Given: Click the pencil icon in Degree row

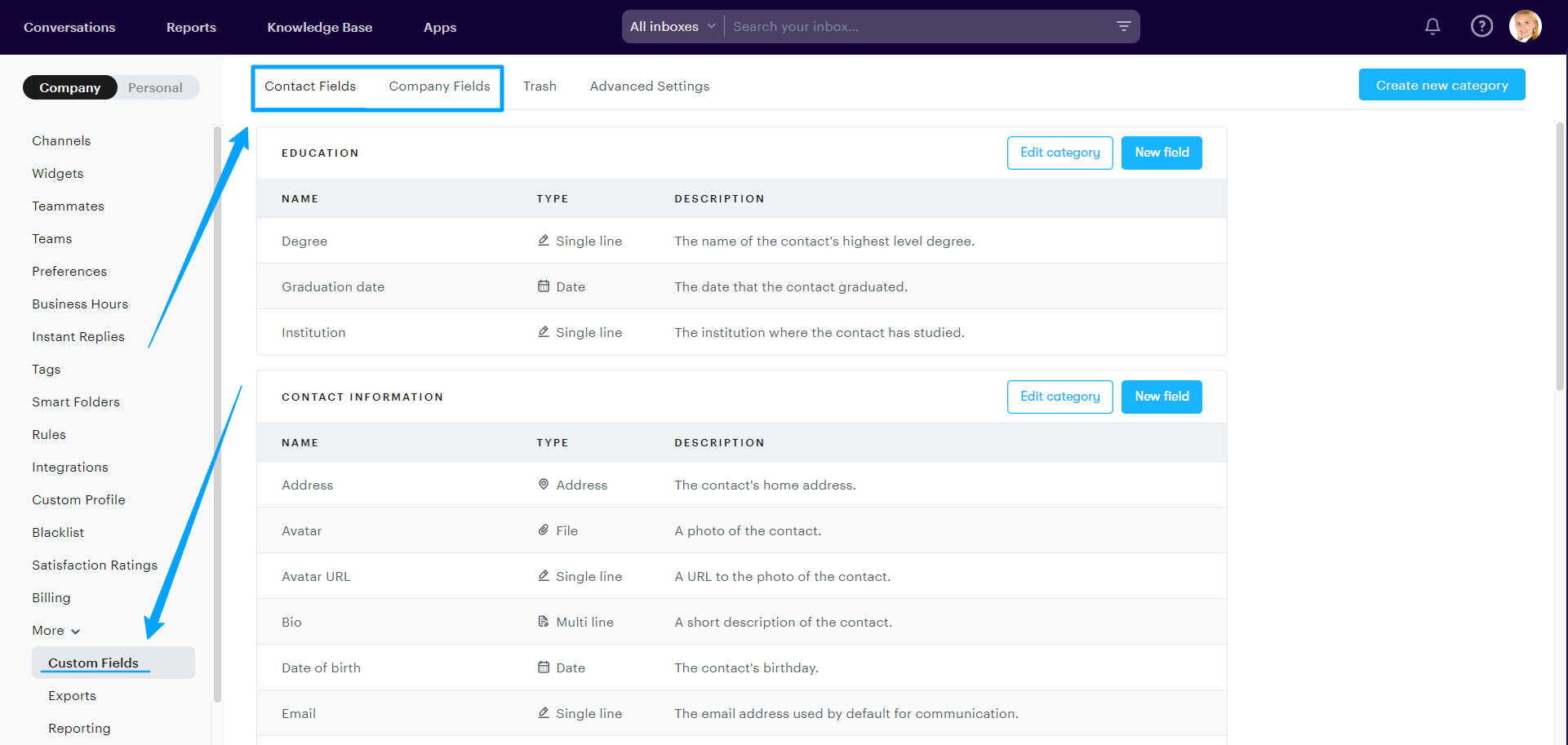Looking at the screenshot, I should (544, 241).
